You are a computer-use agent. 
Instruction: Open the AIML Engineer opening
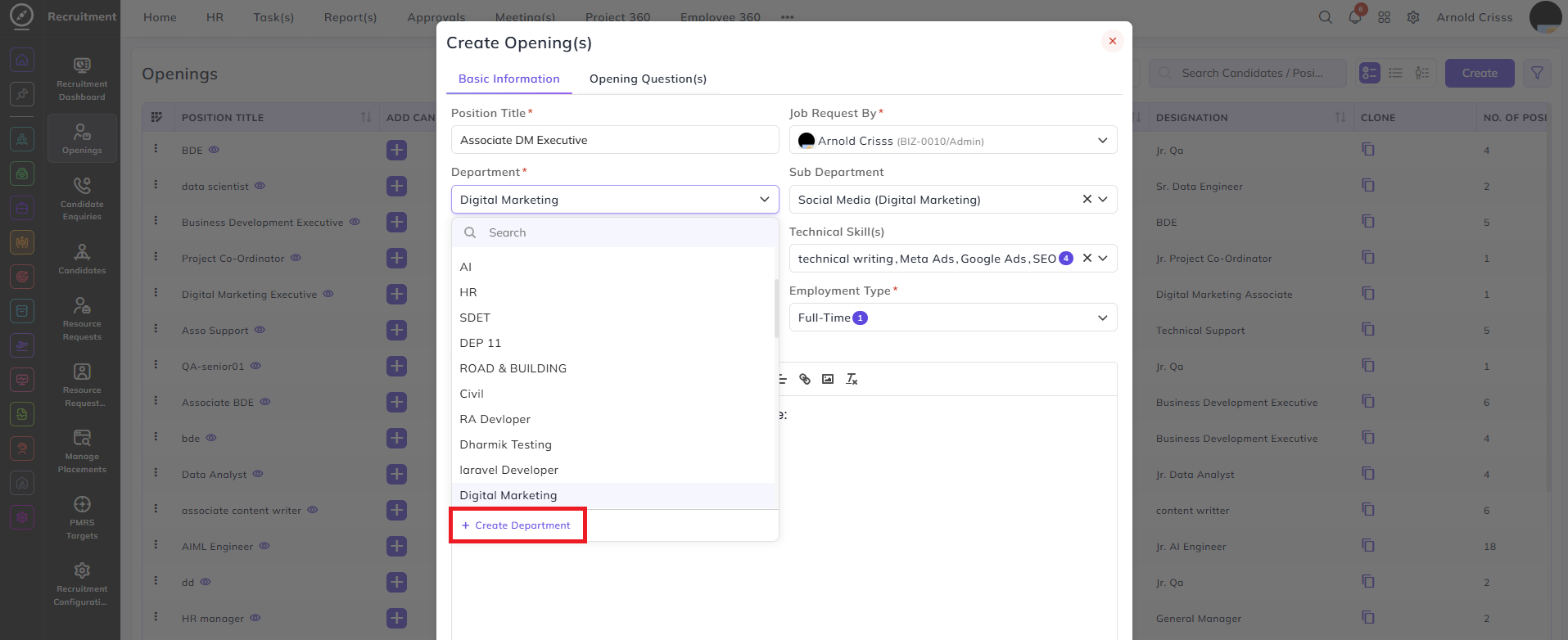coord(217,547)
